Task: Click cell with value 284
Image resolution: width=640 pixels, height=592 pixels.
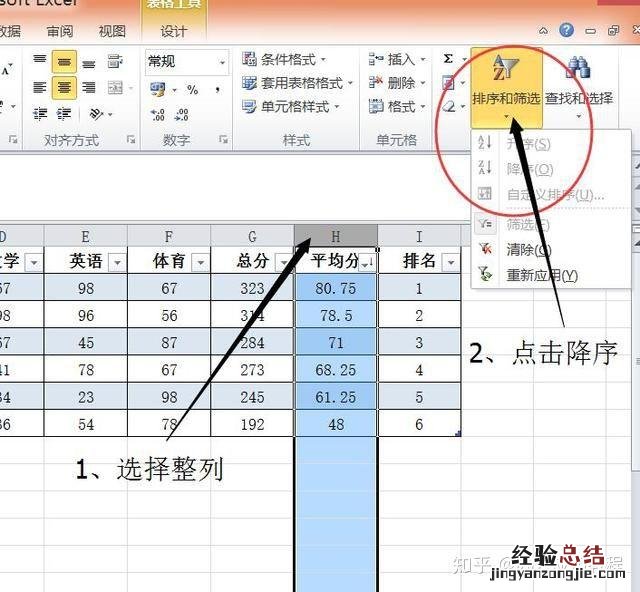Action: (x=252, y=342)
